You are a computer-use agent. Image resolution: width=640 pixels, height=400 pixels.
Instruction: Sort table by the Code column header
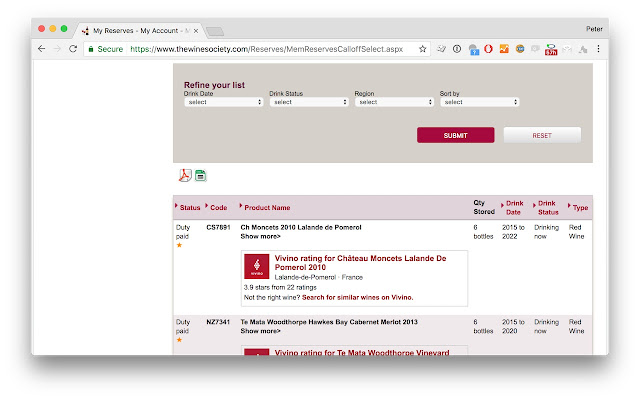tap(218, 207)
